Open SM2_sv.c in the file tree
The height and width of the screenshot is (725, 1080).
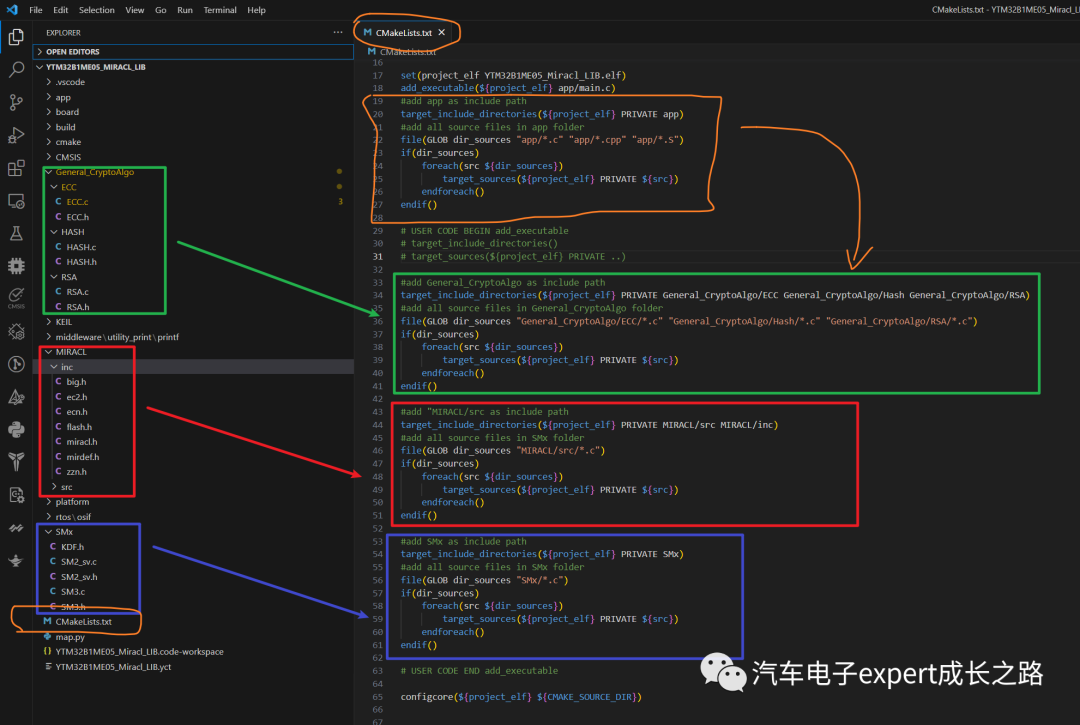[193, 562]
